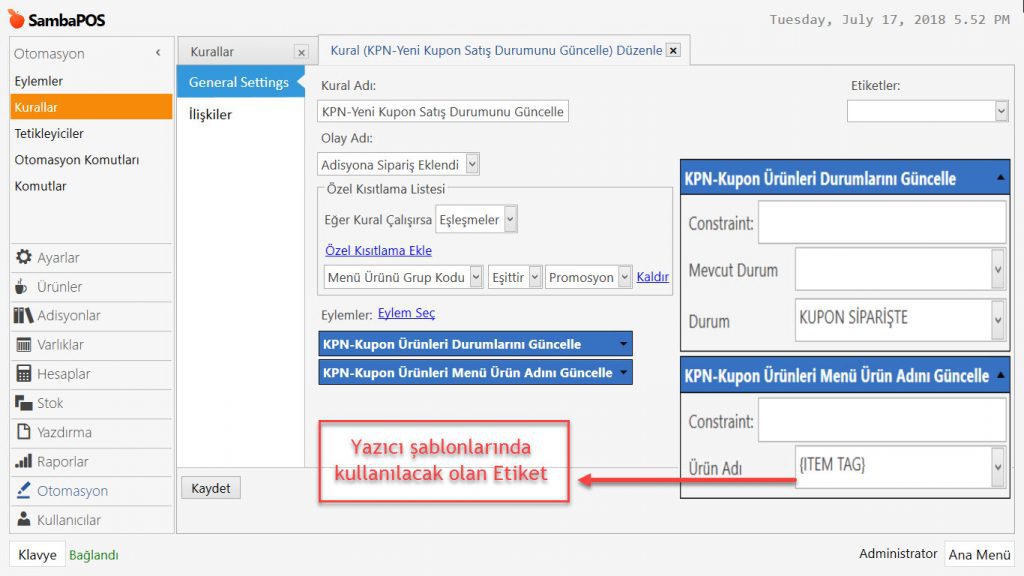The image size is (1024, 576).
Task: Click the Özel Kısıtlama Ekle link
Action: (x=378, y=250)
